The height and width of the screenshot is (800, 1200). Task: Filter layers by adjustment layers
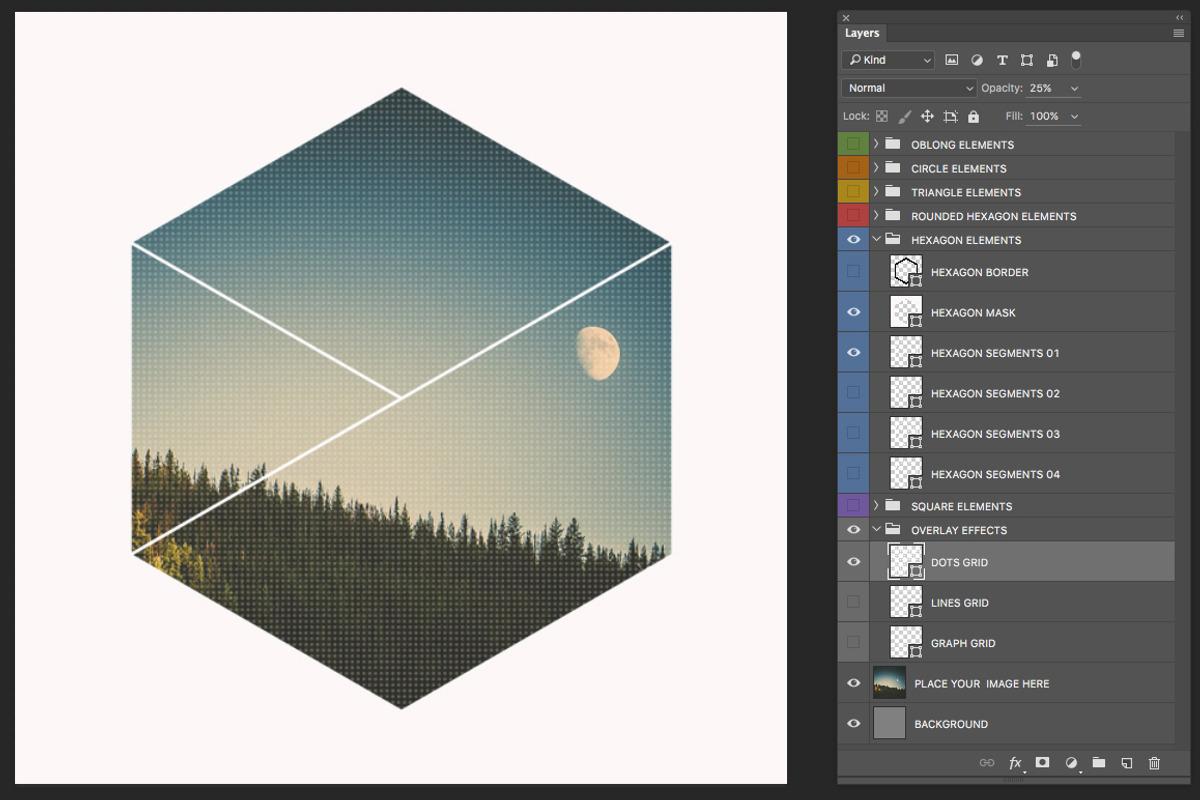pos(977,60)
